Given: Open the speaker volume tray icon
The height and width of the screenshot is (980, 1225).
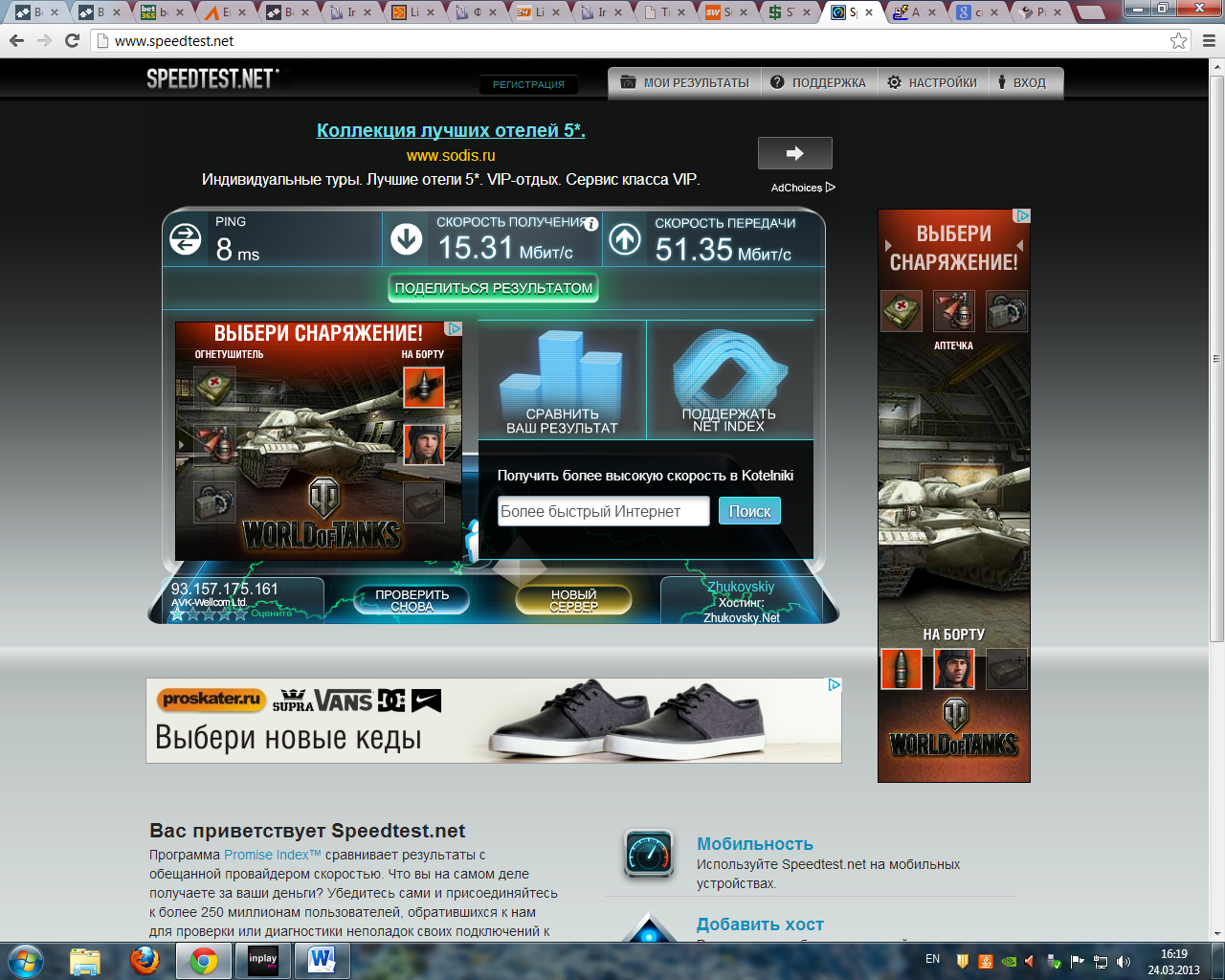Looking at the screenshot, I should click(x=1124, y=962).
